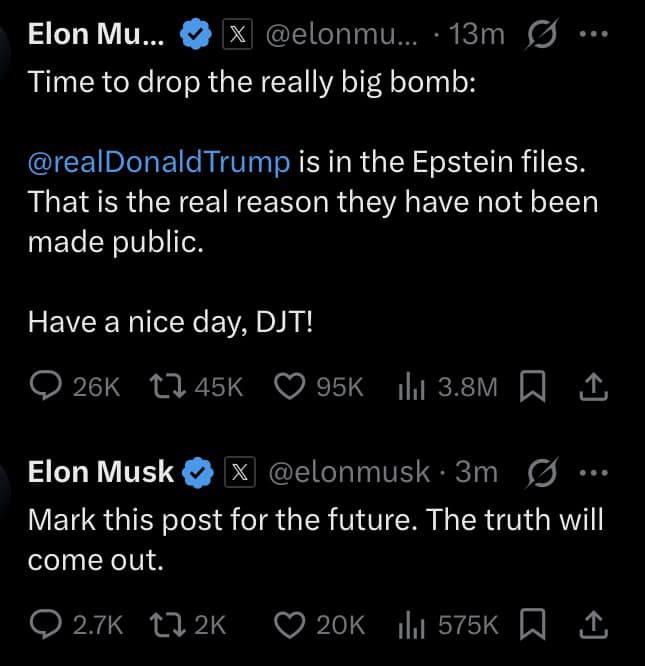645x666 pixels.
Task: Open the @realDonaldTrump mention link
Action: (160, 160)
